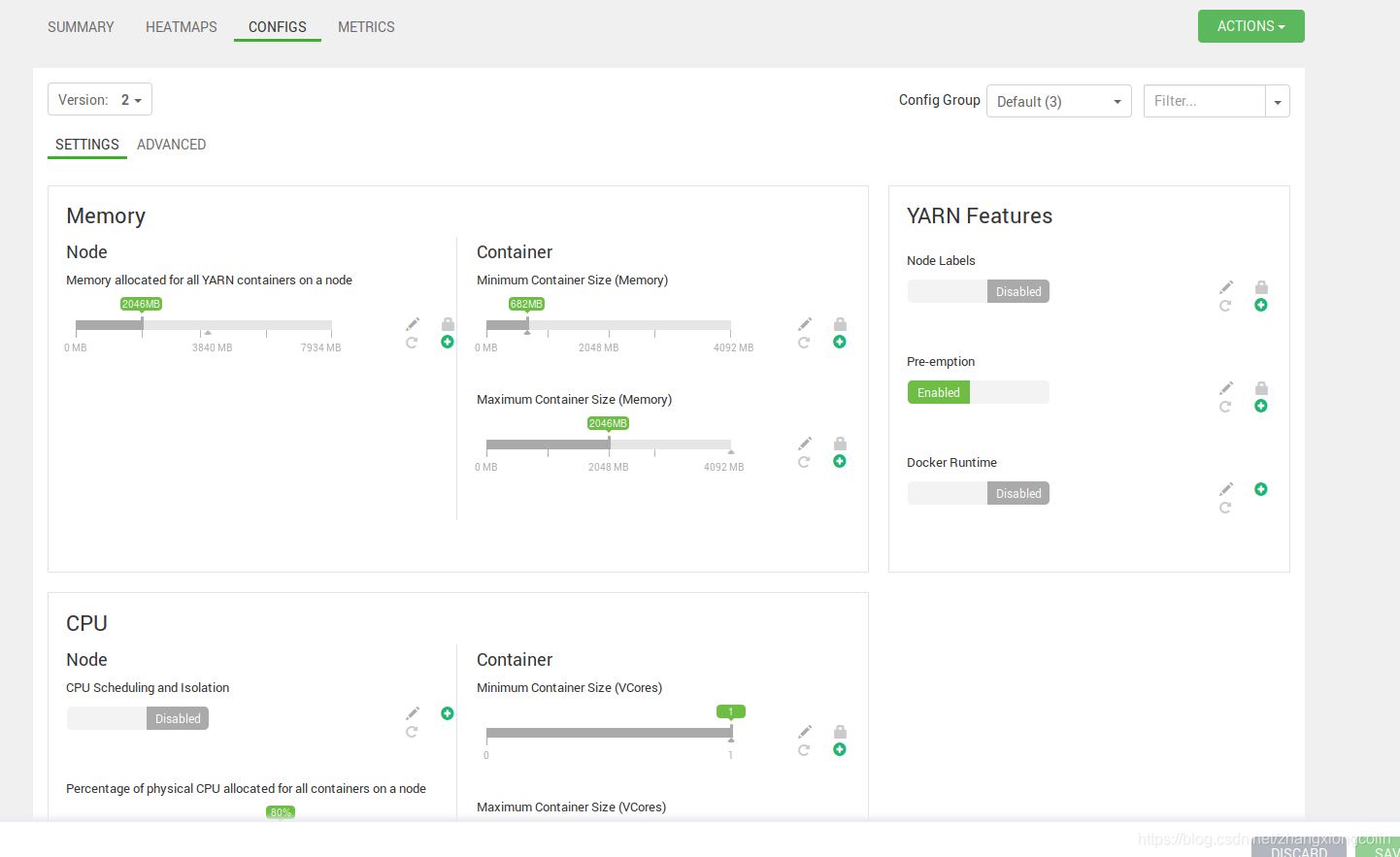
Task: Add an override for Node Labels
Action: coord(1261,305)
